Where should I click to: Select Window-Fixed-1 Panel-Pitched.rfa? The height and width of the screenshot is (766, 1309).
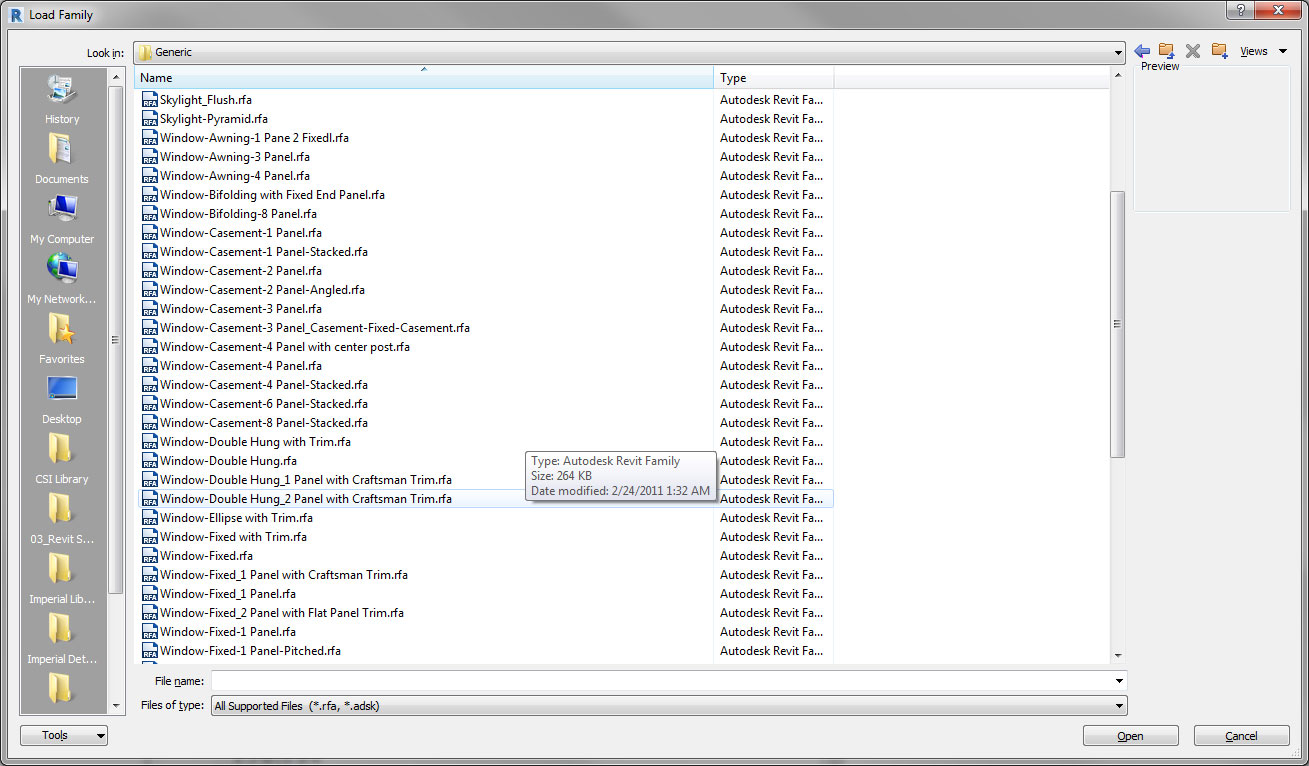point(250,651)
